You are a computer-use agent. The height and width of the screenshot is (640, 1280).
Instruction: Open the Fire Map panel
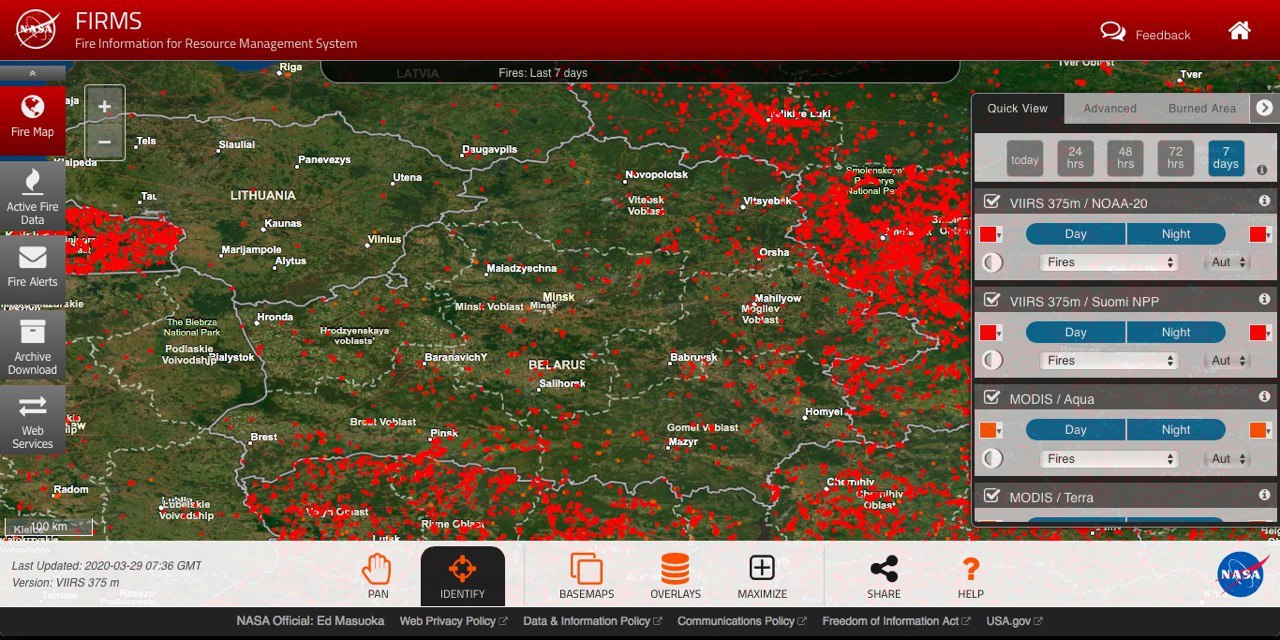[33, 118]
